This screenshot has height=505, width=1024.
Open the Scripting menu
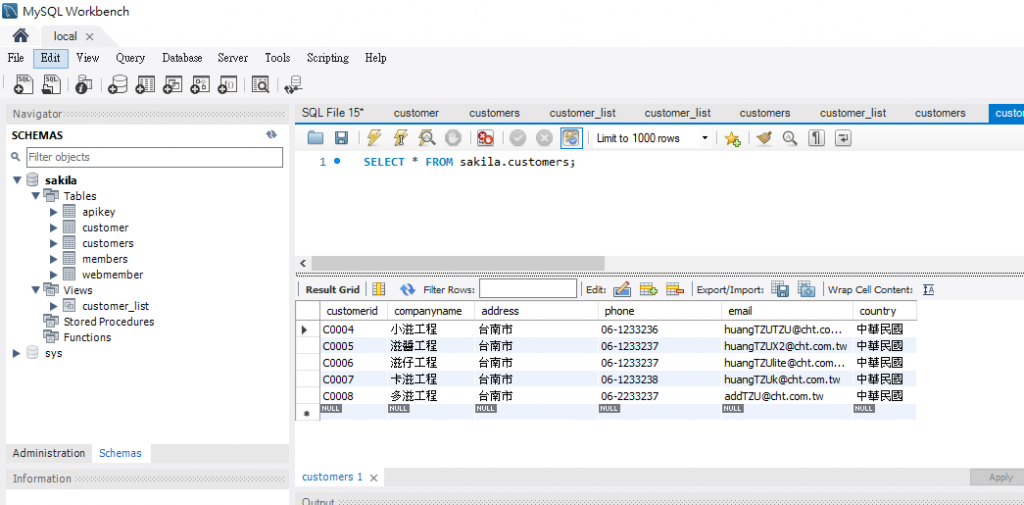click(x=328, y=57)
